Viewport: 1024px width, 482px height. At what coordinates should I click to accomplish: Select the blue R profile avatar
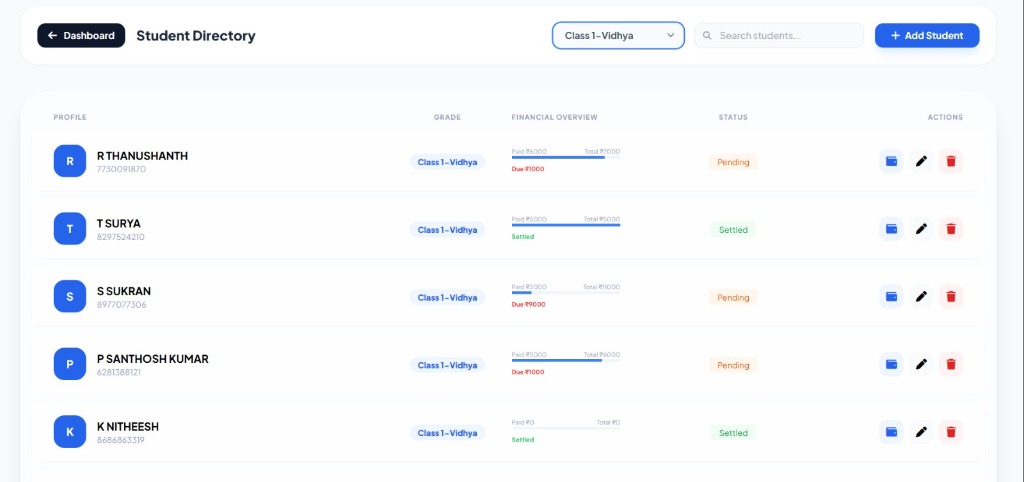pos(70,161)
